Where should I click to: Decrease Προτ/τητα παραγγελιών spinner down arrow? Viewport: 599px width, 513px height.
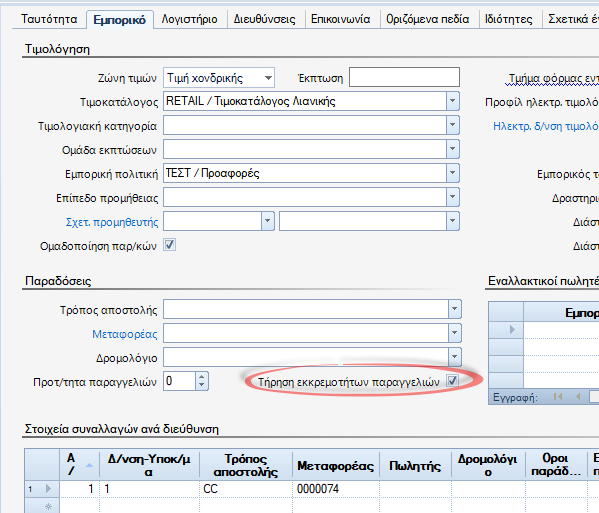click(202, 385)
